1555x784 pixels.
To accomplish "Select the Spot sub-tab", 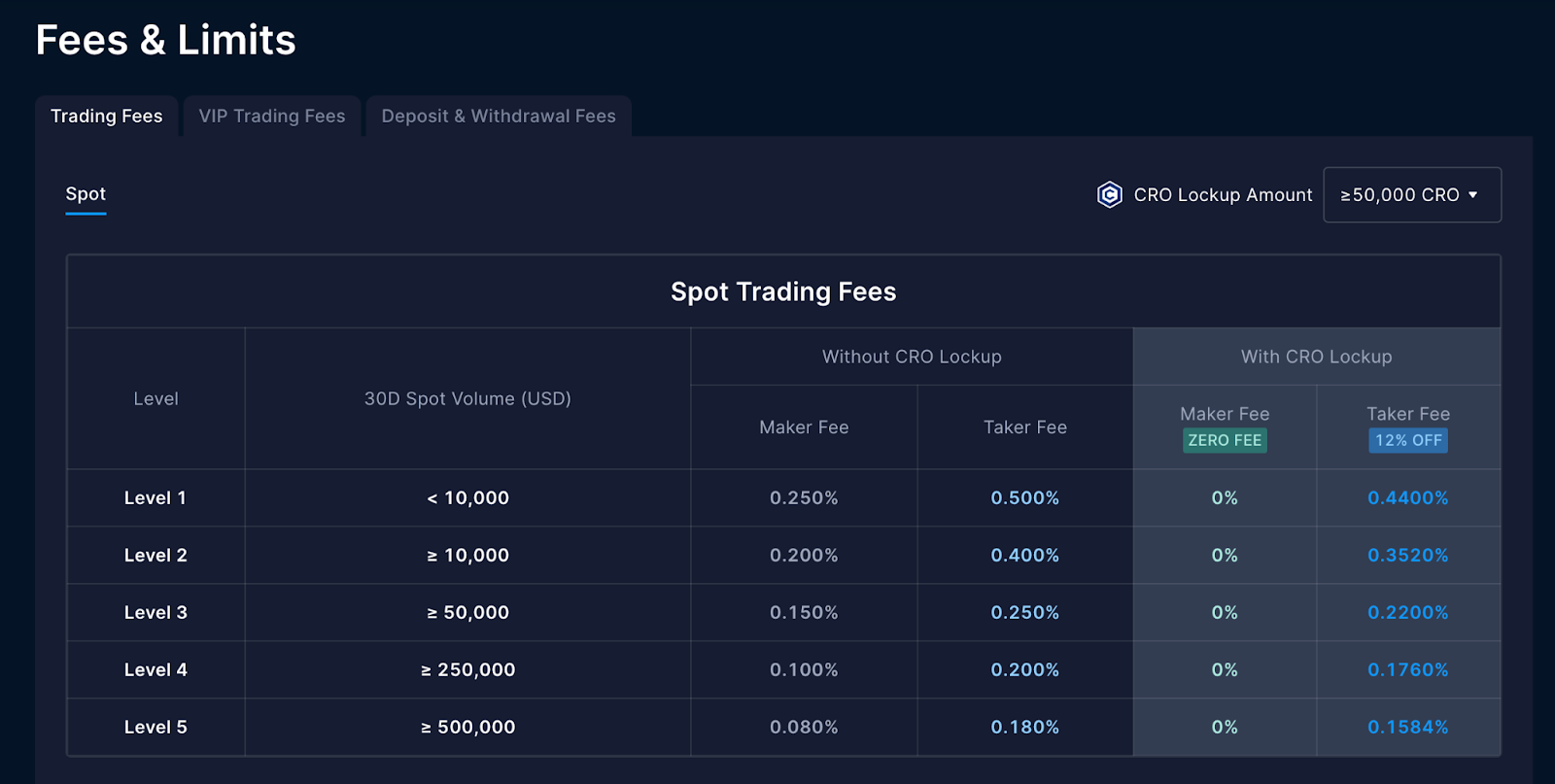I will click(x=86, y=194).
